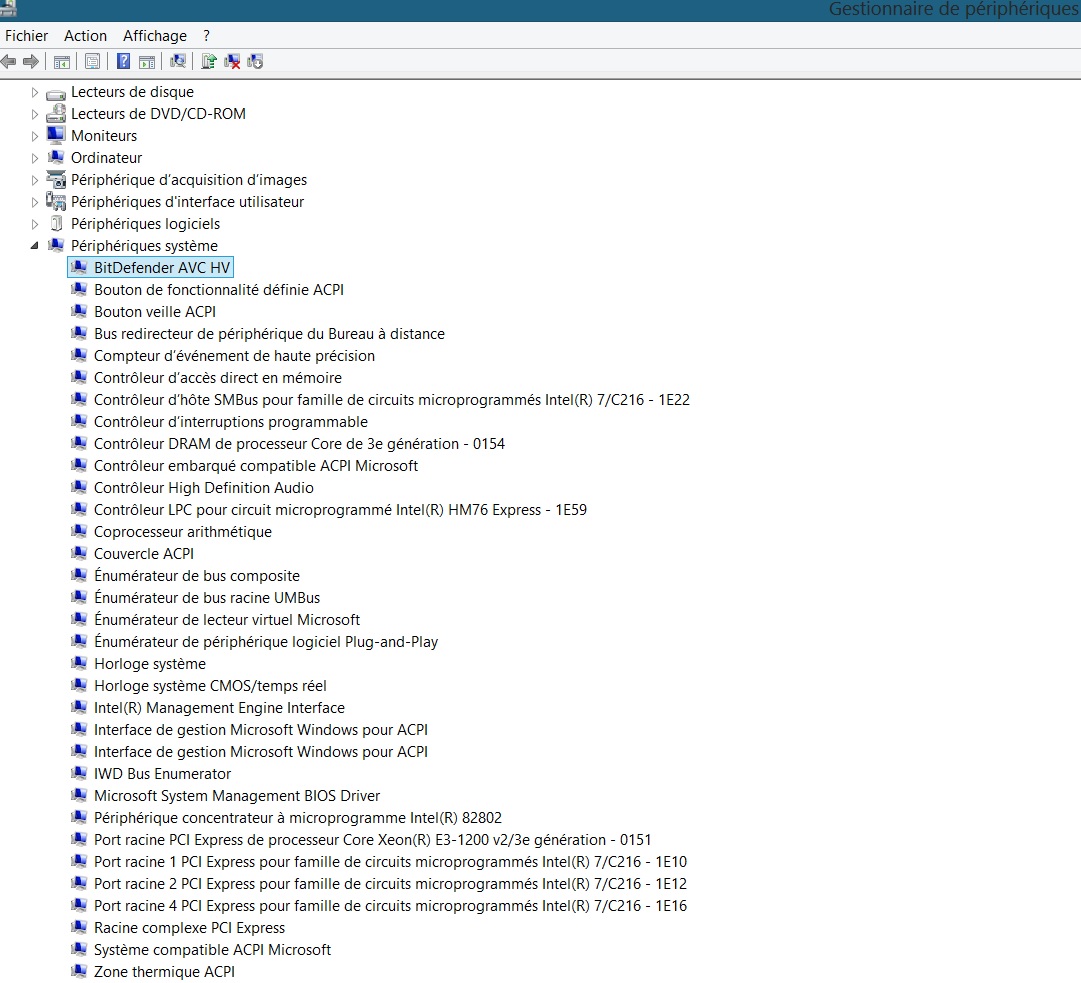Screen dimensions: 1081x983
Task: Toggle the console tree pane toolbar icon
Action: (x=62, y=62)
